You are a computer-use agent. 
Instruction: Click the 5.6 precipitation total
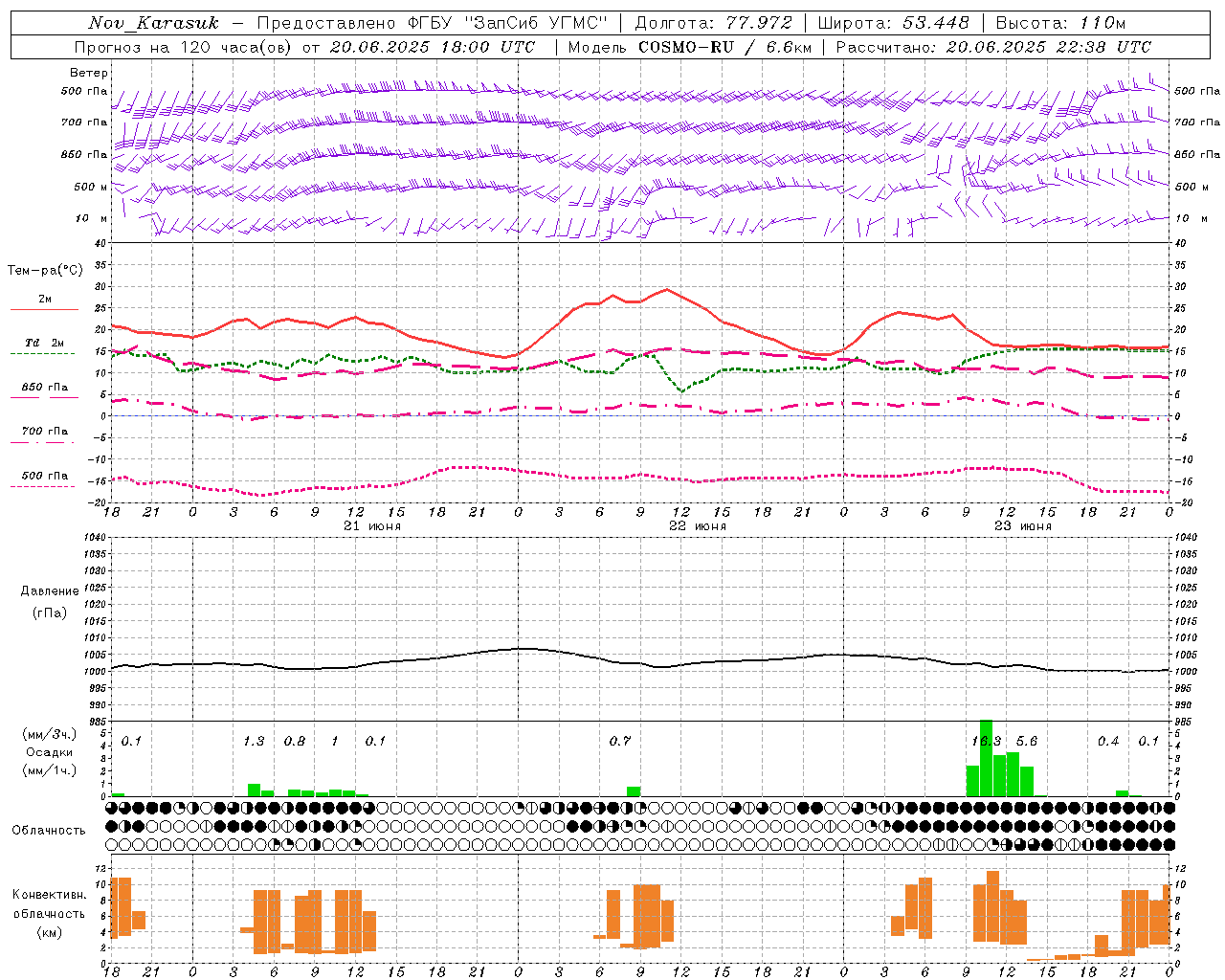[1027, 742]
